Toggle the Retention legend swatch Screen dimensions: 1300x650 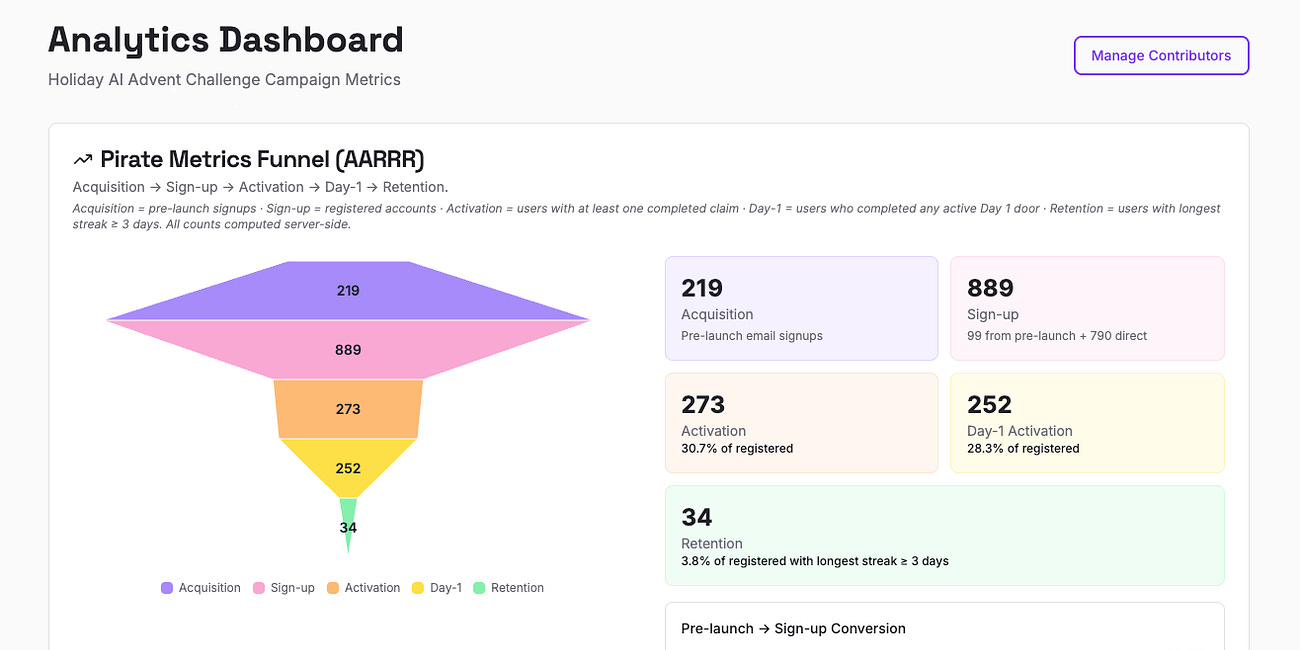pyautogui.click(x=479, y=588)
